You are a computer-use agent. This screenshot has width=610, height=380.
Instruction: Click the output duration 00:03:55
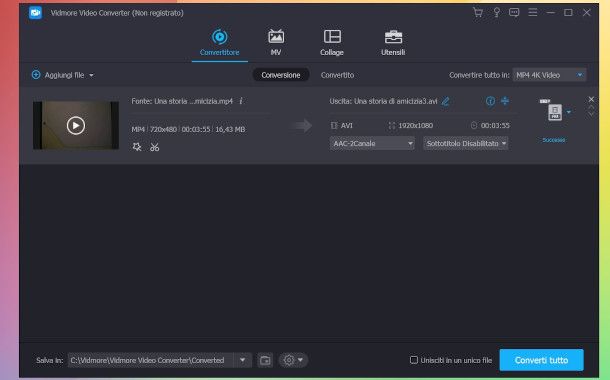pos(495,126)
